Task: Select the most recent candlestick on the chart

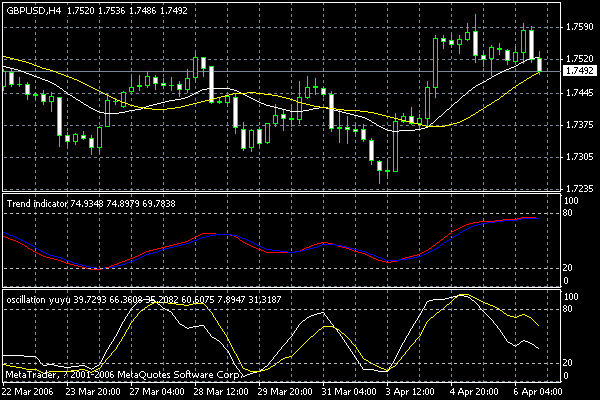Action: coord(540,64)
